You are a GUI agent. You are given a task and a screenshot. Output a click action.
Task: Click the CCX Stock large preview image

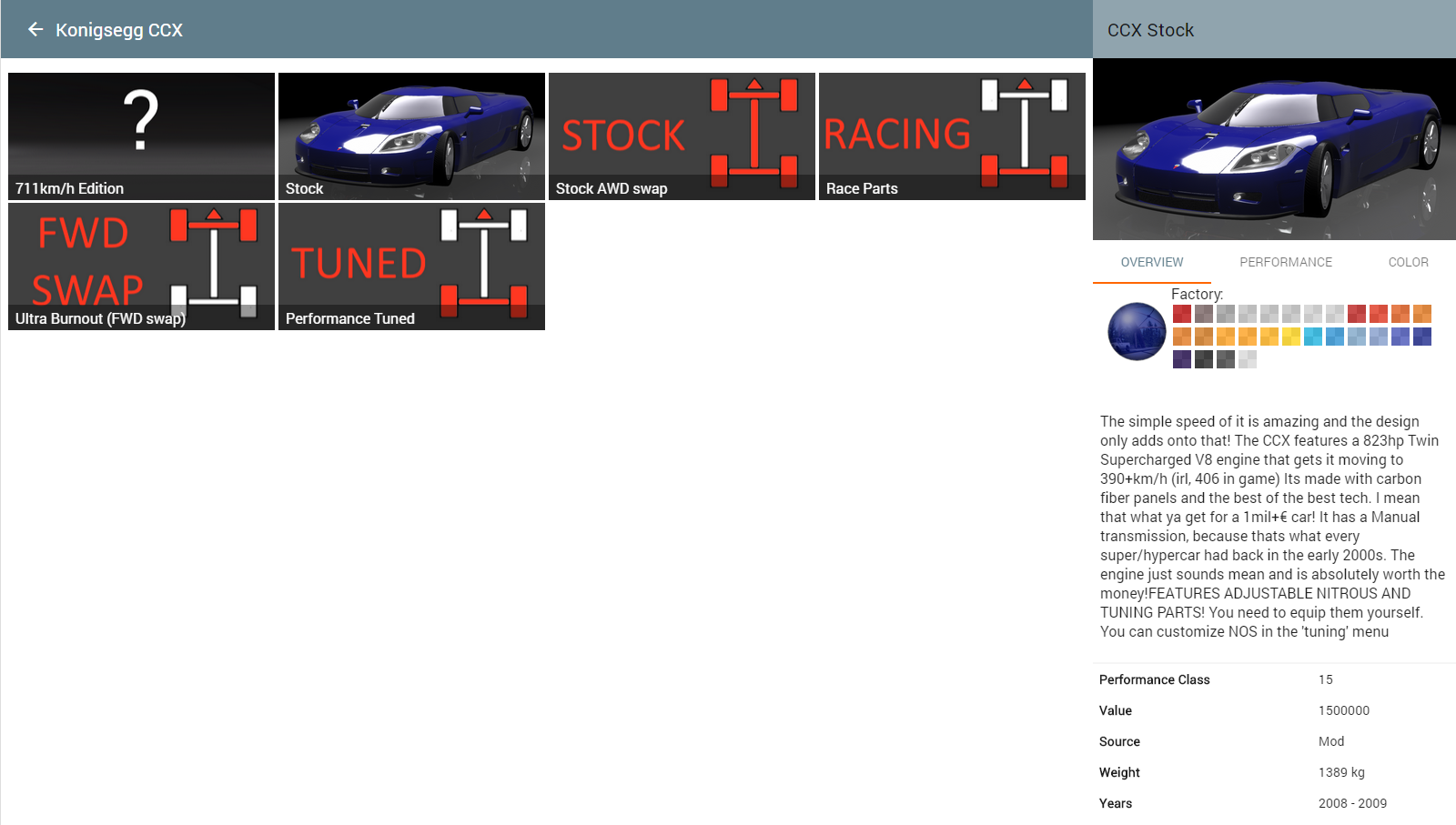click(x=1274, y=149)
